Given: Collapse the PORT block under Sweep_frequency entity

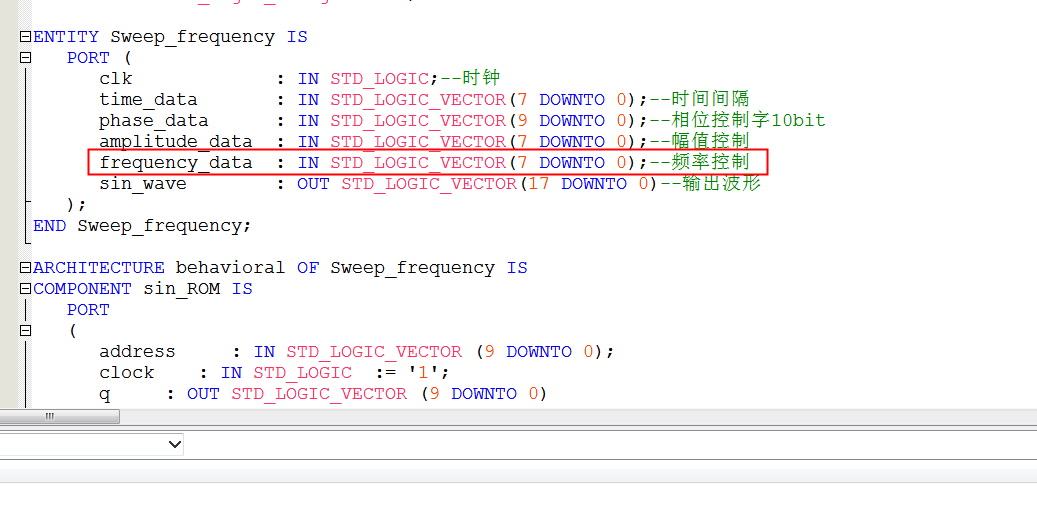Looking at the screenshot, I should pyautogui.click(x=25, y=58).
